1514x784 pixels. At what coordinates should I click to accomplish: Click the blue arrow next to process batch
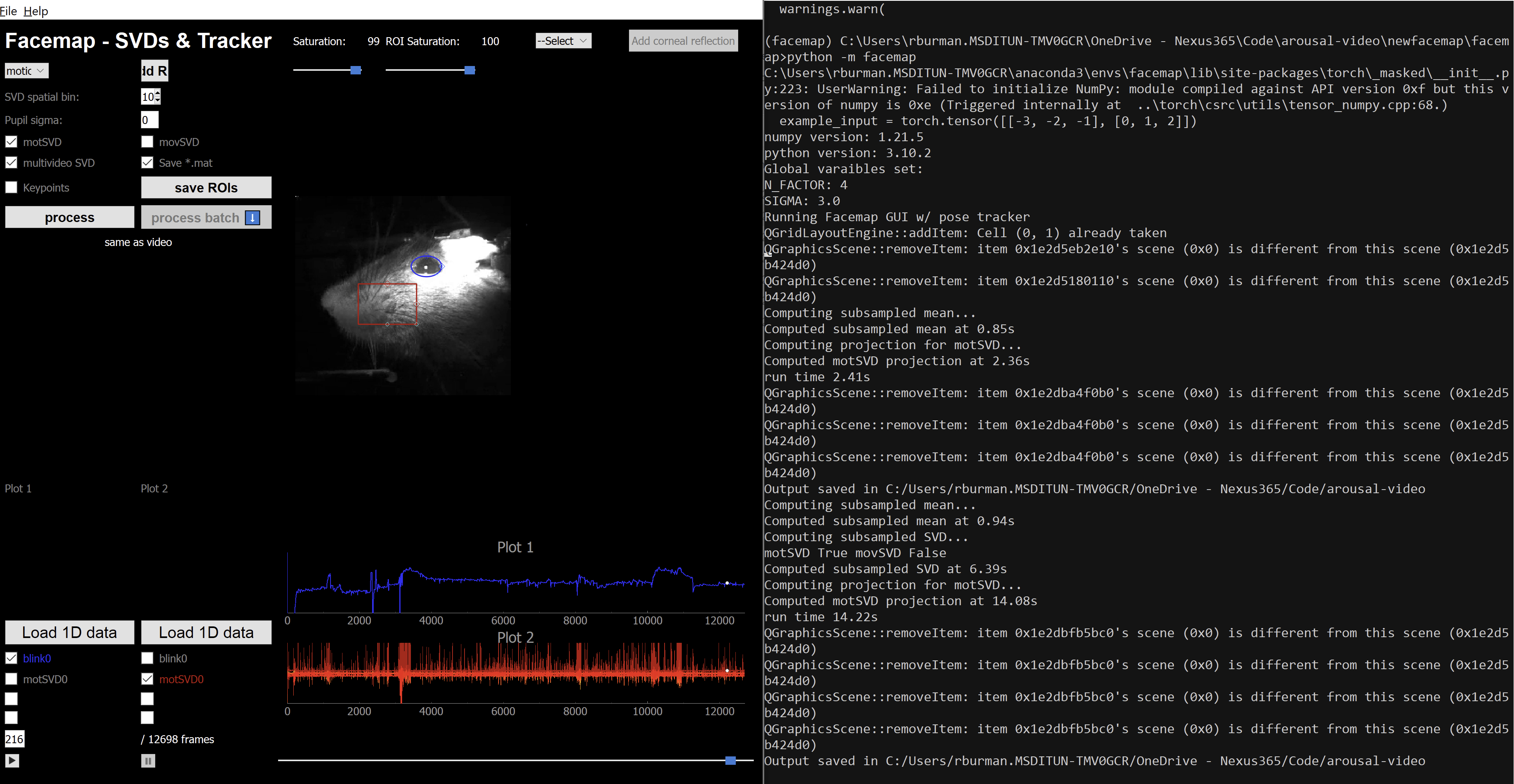253,218
